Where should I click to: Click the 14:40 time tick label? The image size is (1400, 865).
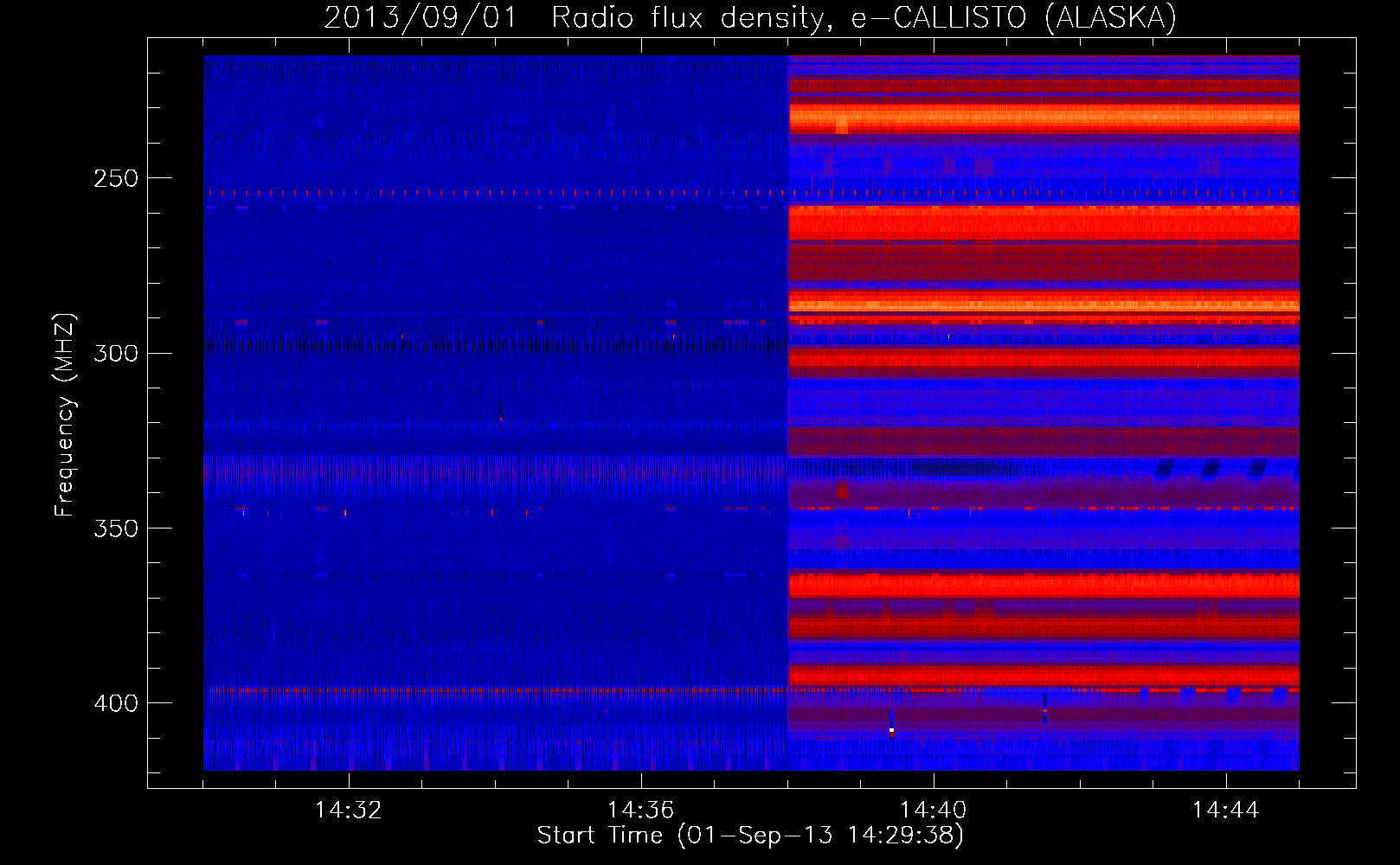click(x=933, y=810)
